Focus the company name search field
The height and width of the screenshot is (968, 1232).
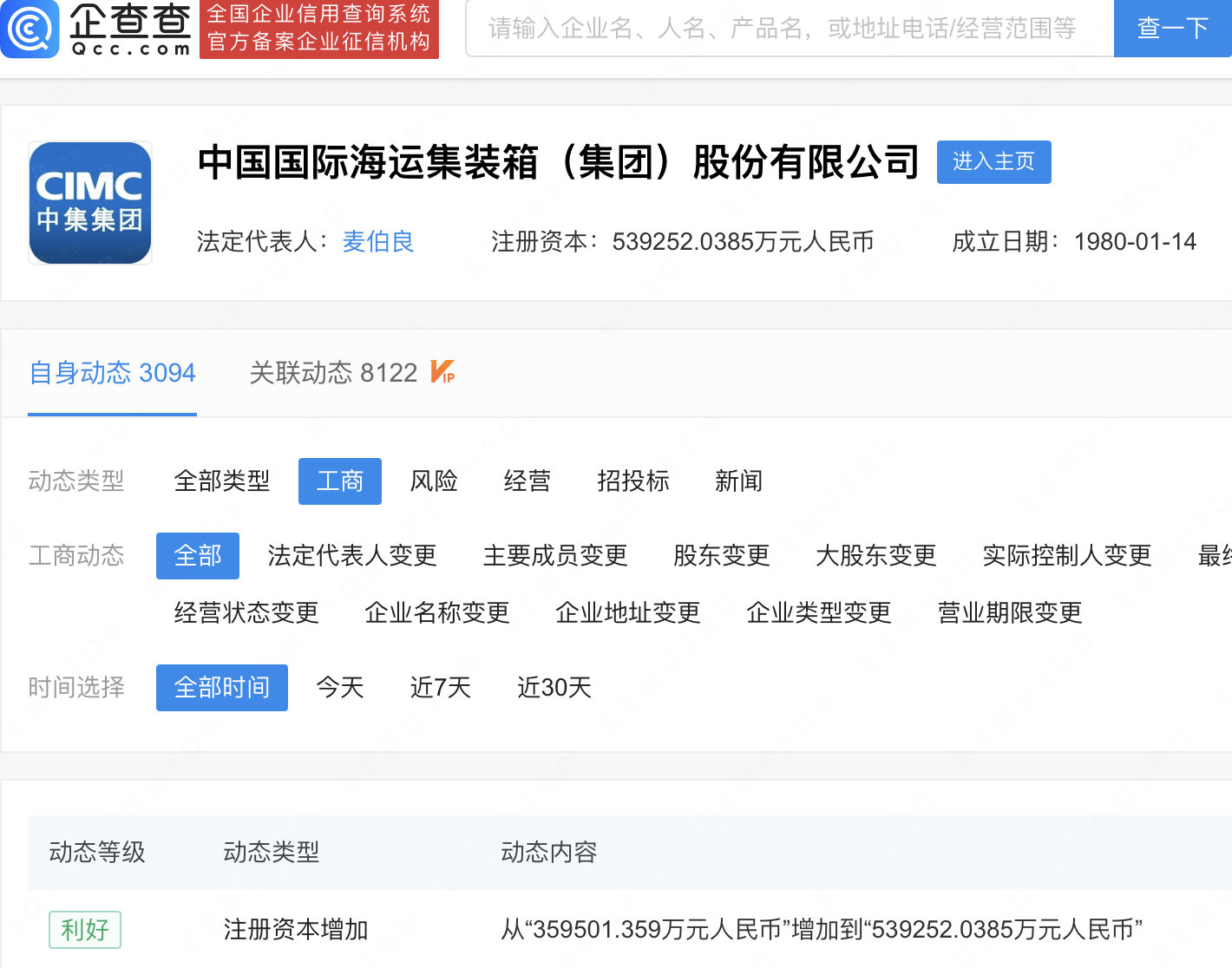790,29
